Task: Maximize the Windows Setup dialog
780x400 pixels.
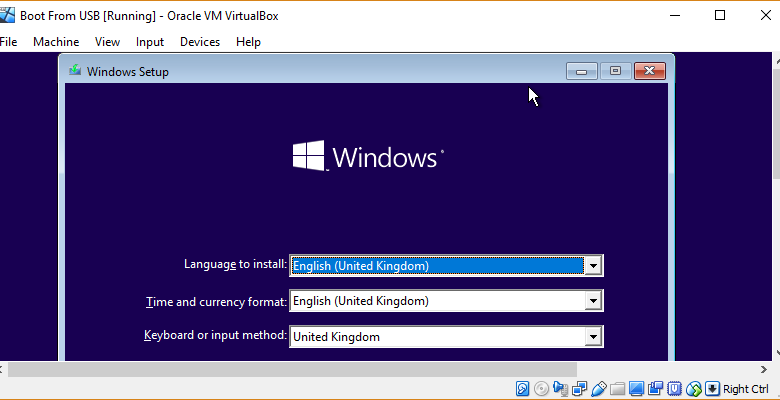Action: (x=615, y=71)
